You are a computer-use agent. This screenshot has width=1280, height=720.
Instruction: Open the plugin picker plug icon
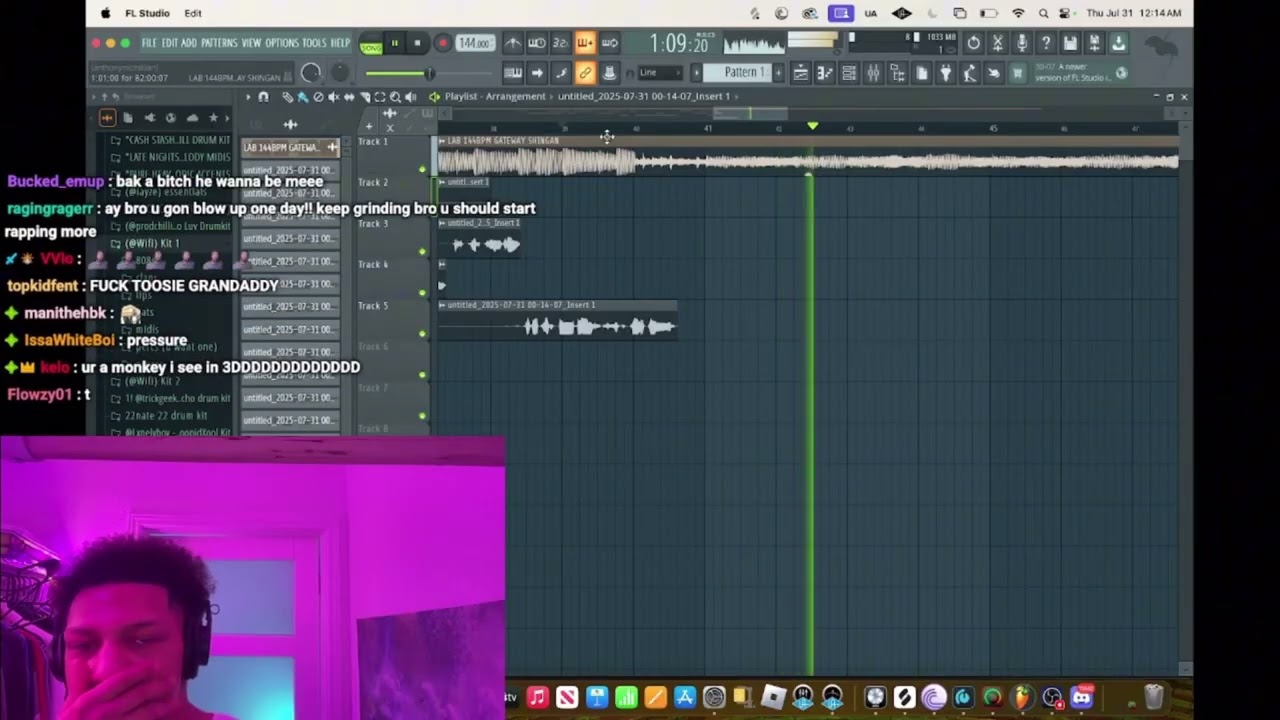pos(945,72)
